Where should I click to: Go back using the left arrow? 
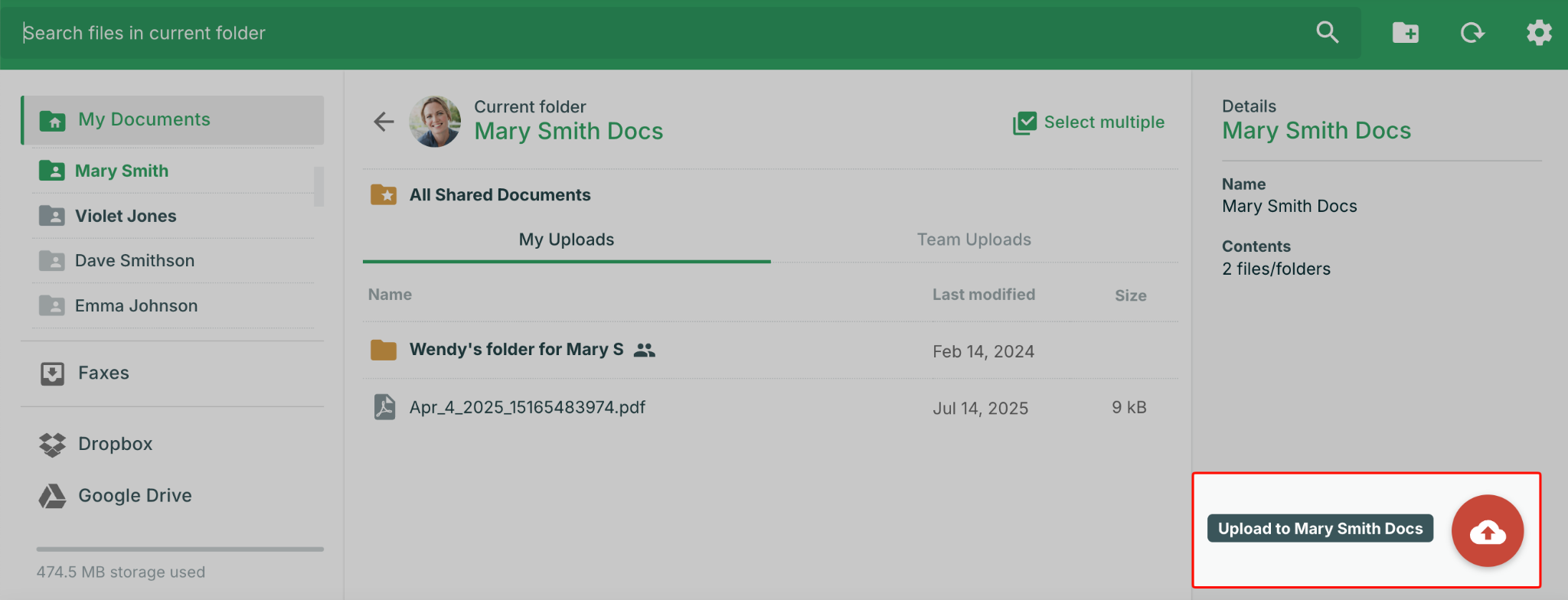point(384,121)
